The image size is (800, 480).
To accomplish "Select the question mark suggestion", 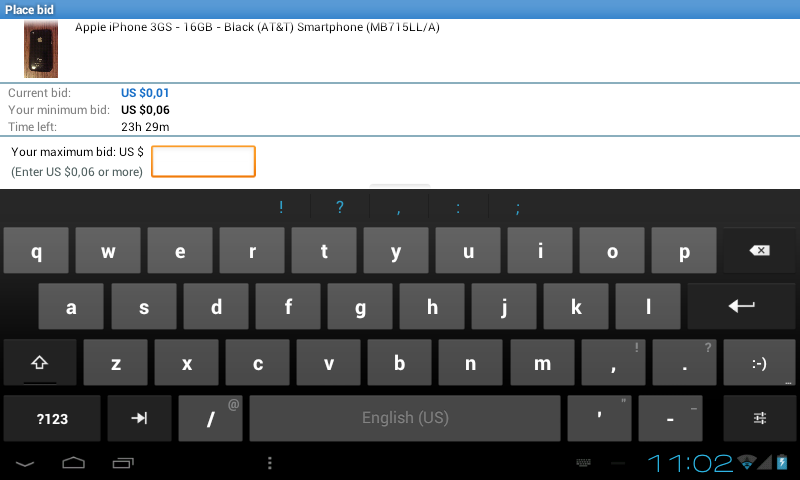I will pos(340,207).
